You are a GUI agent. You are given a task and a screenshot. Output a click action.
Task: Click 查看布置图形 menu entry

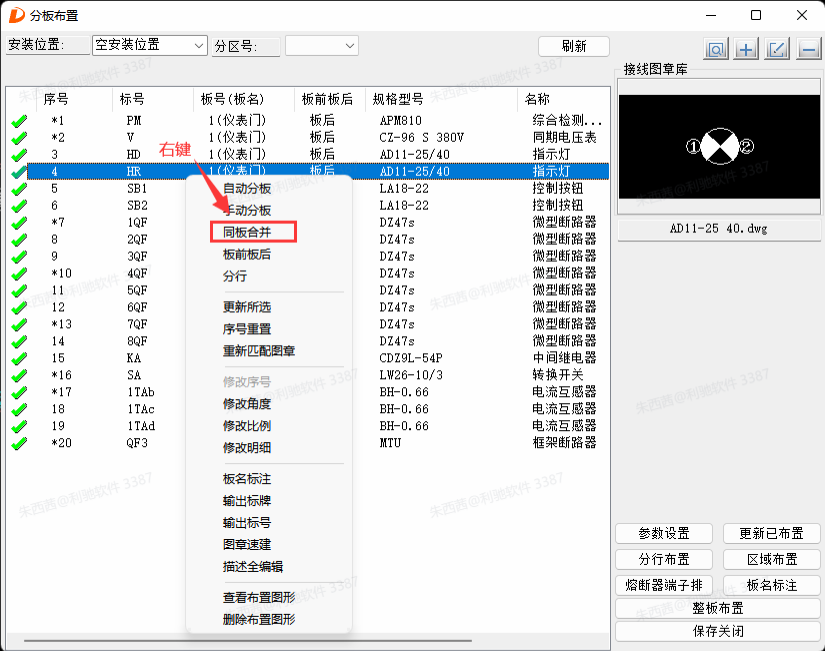(259, 597)
